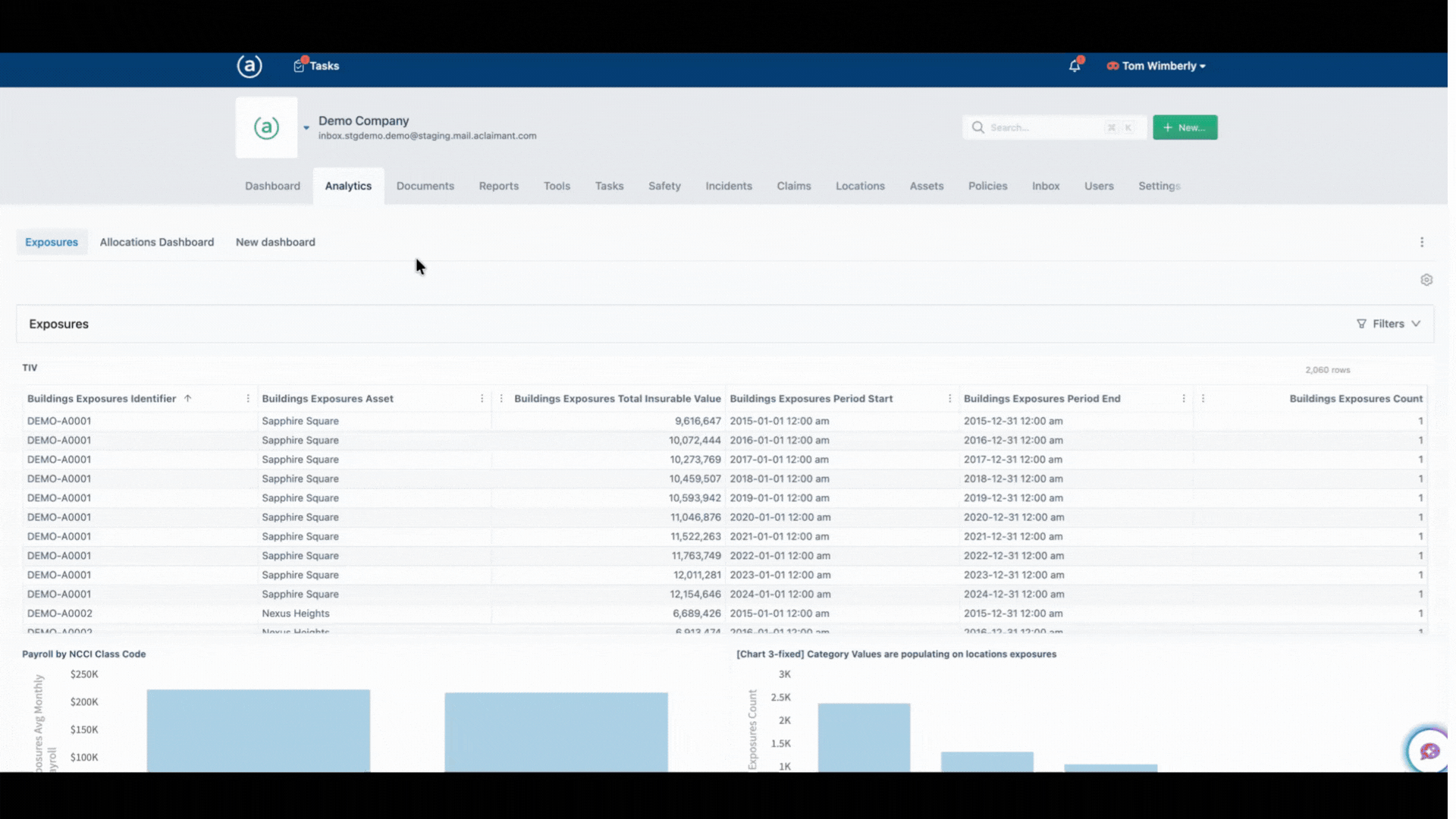Click the DEMO-A0002 identifier for 2015
Image resolution: width=1456 pixels, height=819 pixels.
(x=60, y=613)
